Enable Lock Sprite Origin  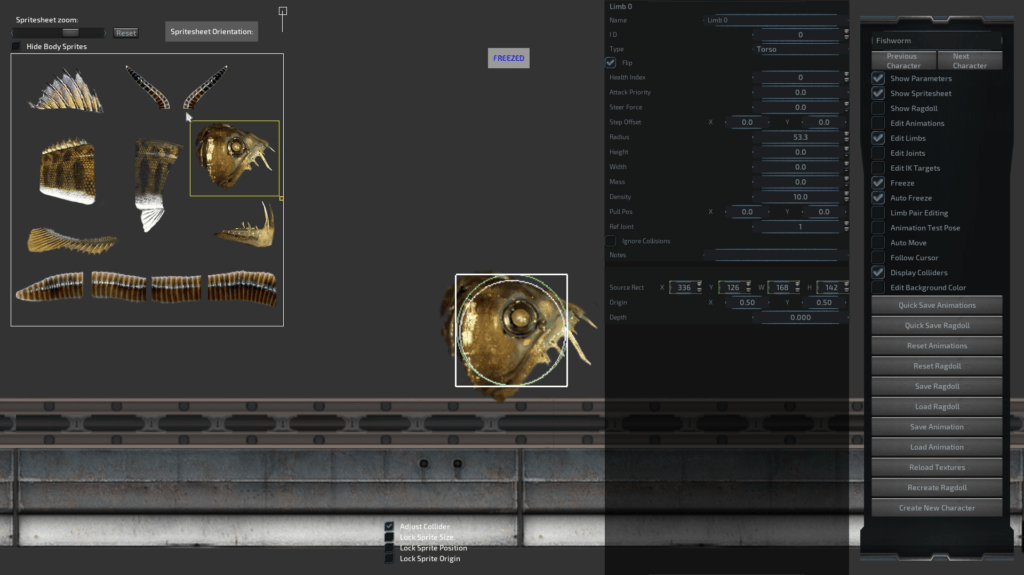[x=389, y=559]
